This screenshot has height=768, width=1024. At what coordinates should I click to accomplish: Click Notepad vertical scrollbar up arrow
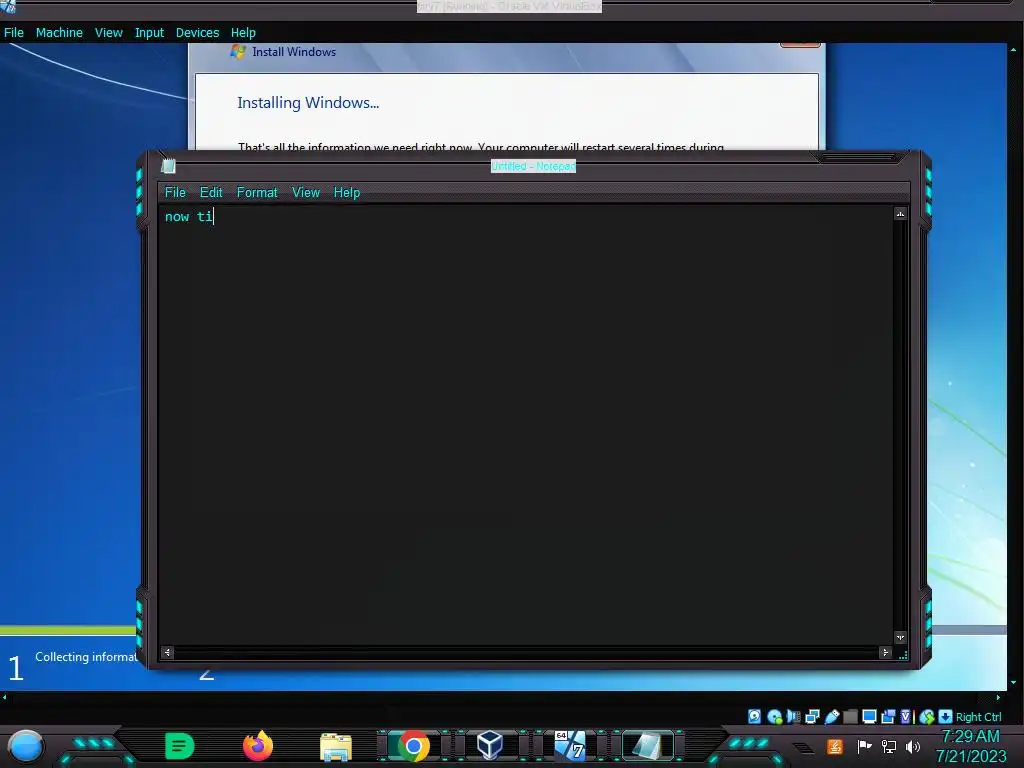pyautogui.click(x=901, y=214)
